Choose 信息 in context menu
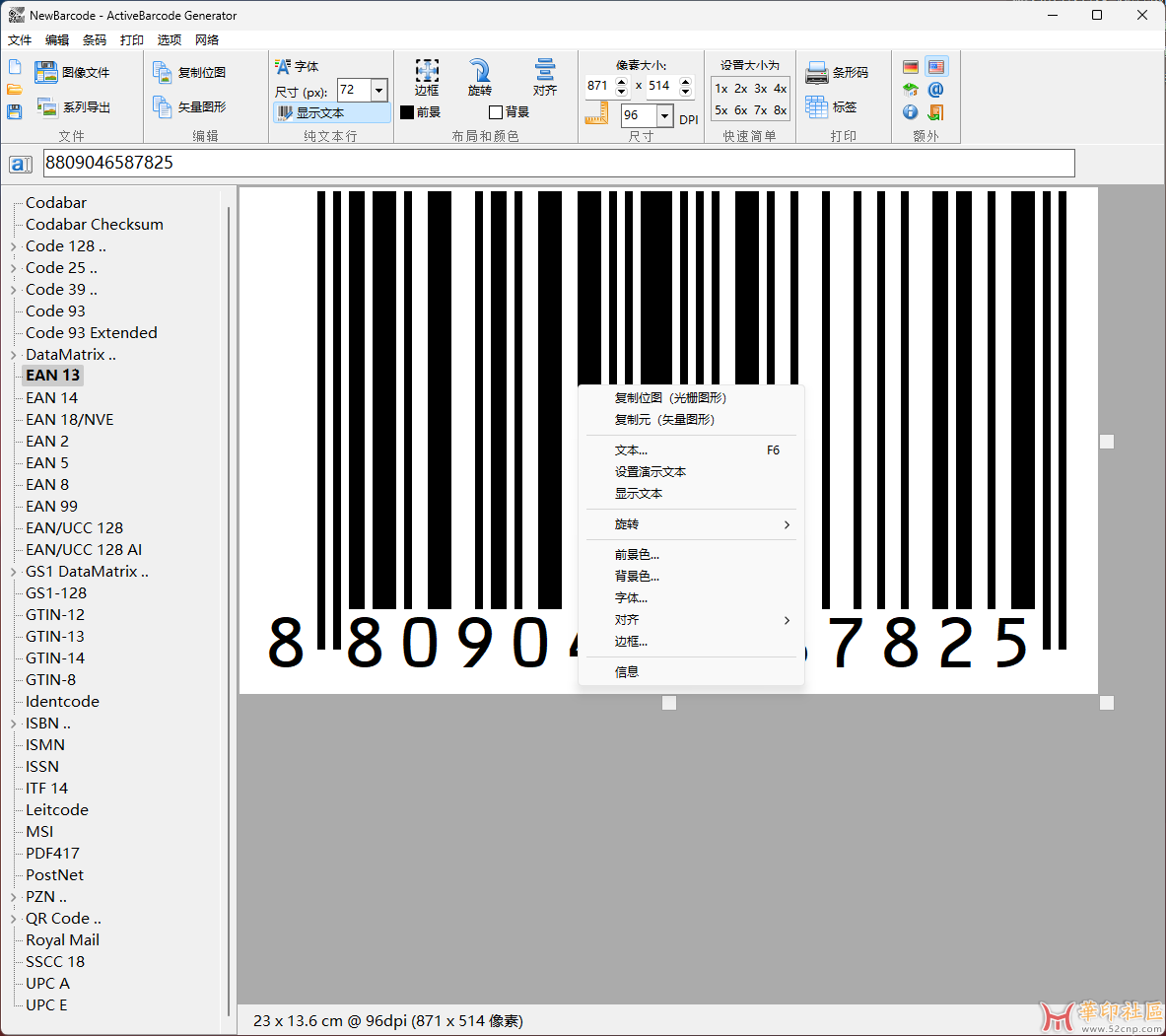The width and height of the screenshot is (1166, 1036). point(691,671)
